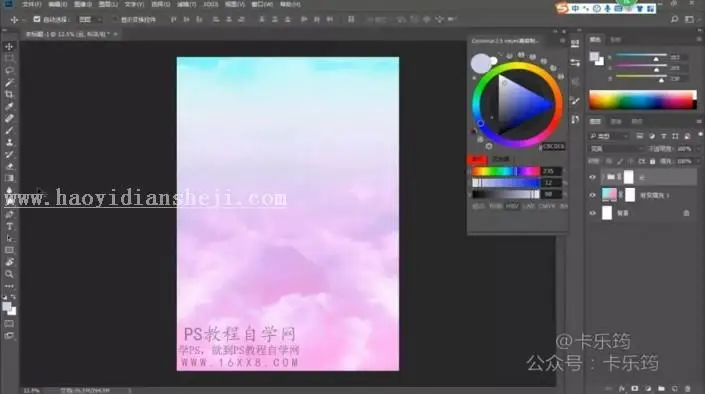Toggle Quick Mask mode icon
The height and width of the screenshot is (394, 705).
(9, 323)
